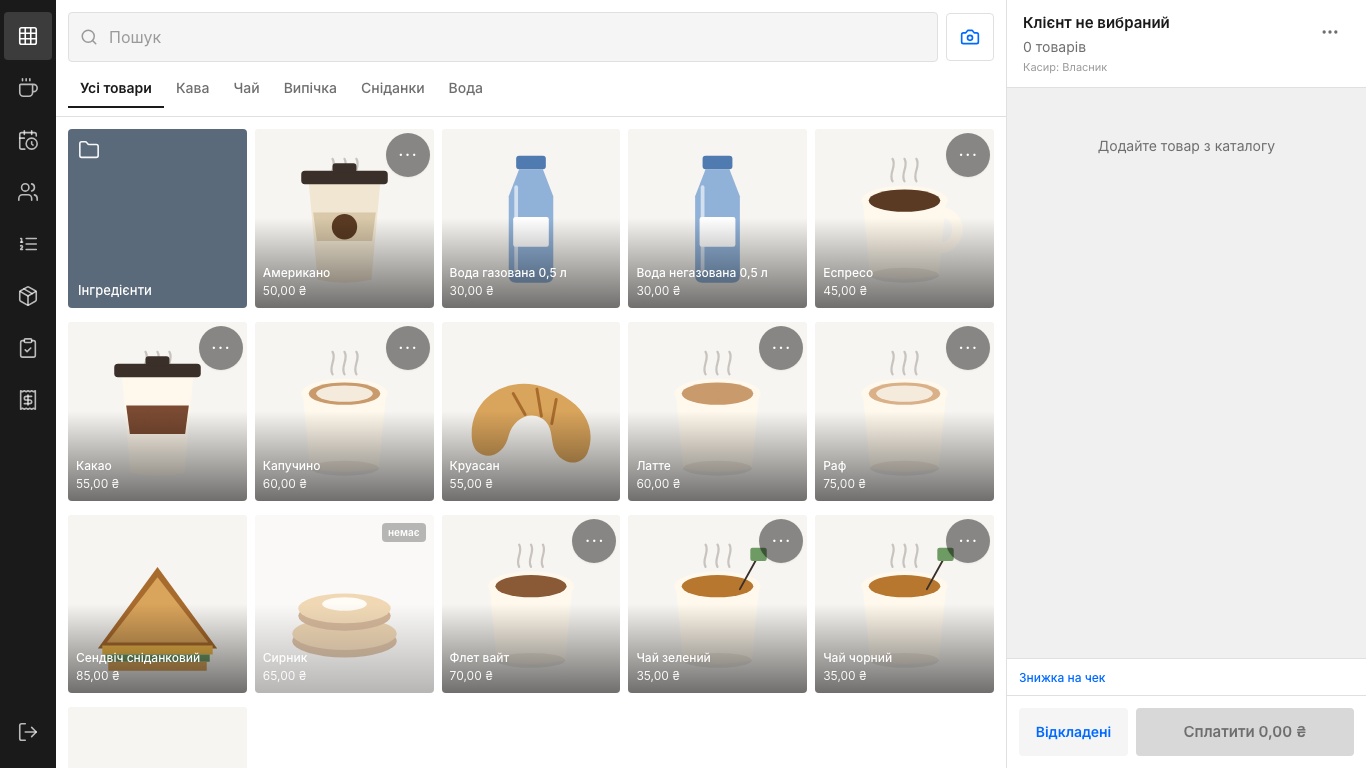1366x768 pixels.
Task: Add Сендвіч сніданковий to the order
Action: pyautogui.click(x=157, y=604)
